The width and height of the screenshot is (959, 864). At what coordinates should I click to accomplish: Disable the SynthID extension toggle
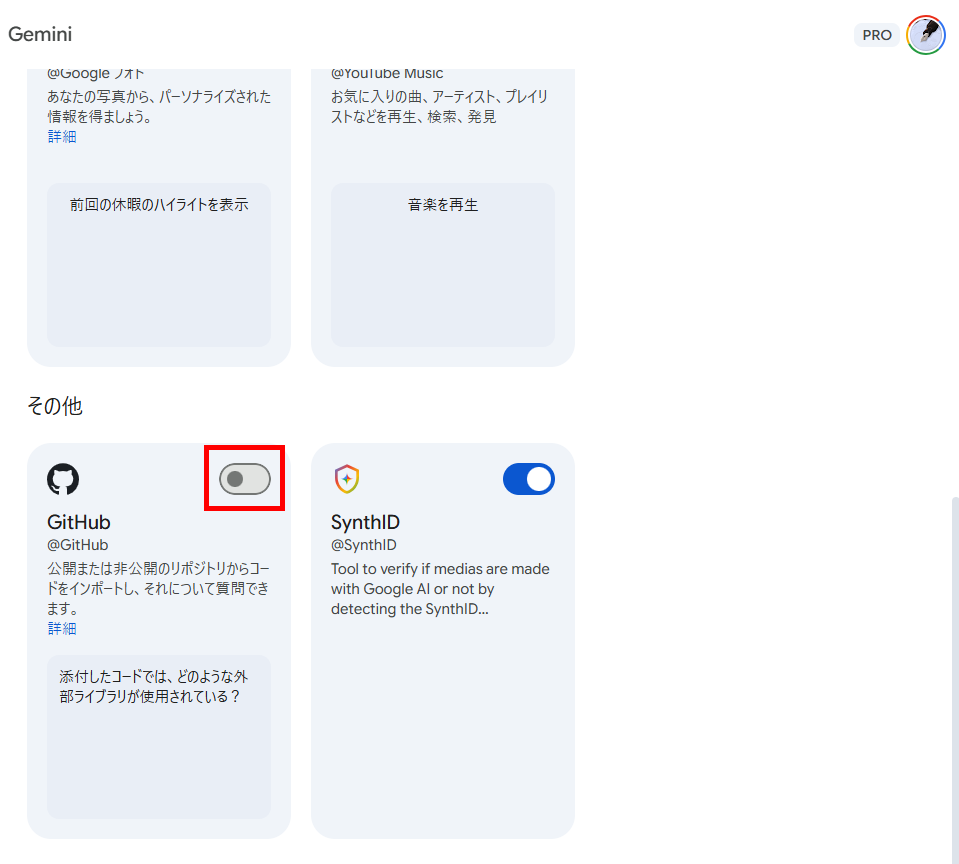[x=528, y=479]
